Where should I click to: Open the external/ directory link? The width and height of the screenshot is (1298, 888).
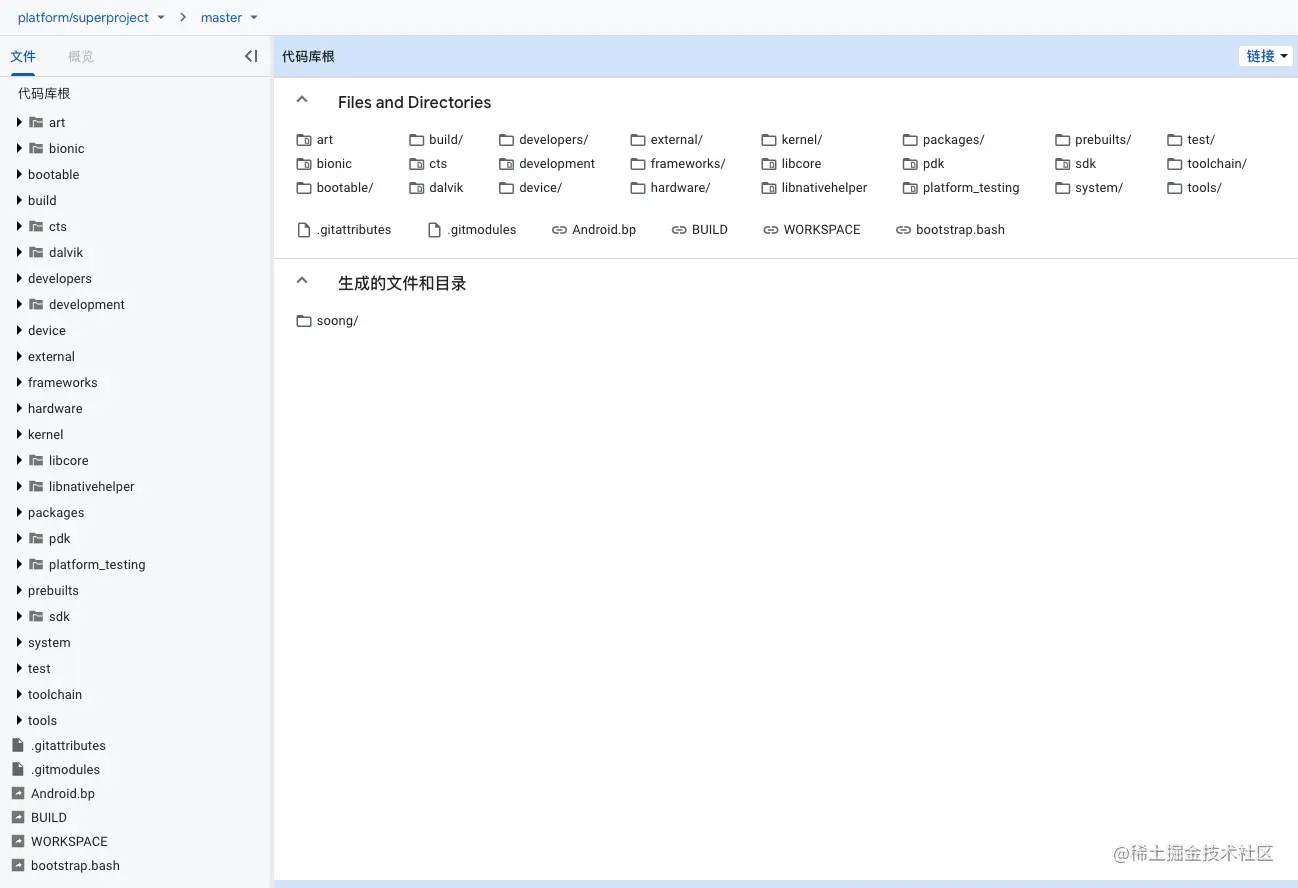677,140
